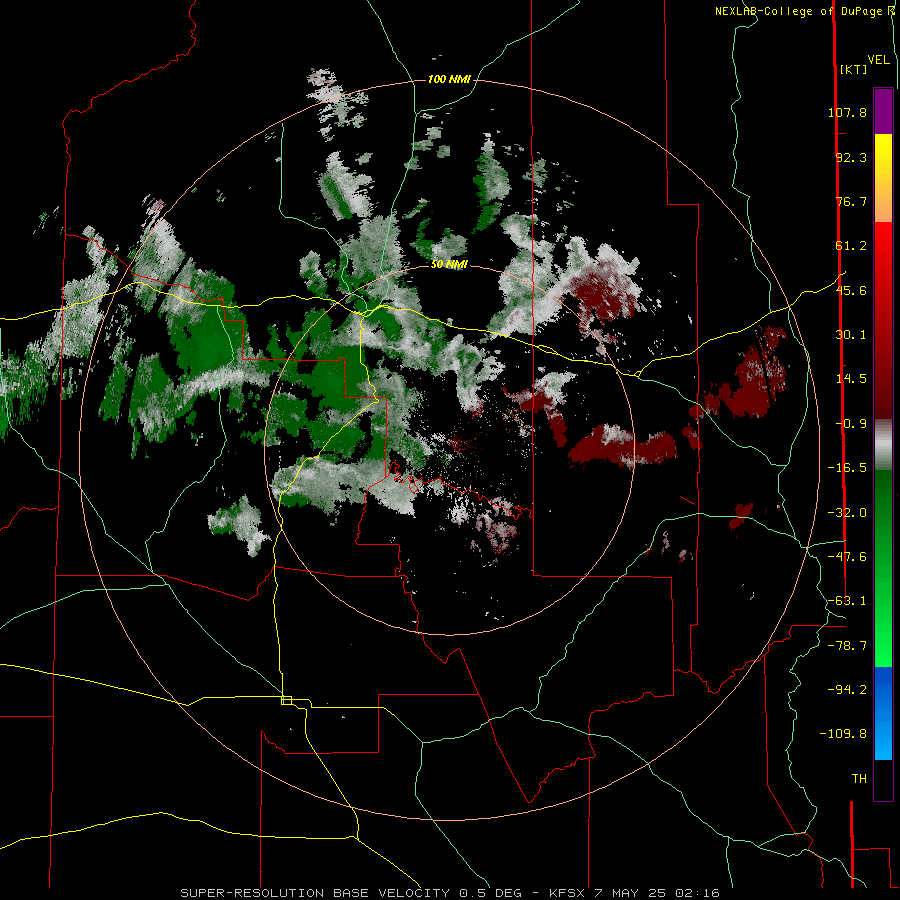900x900 pixels.
Task: Click the -63.1 legend value
Action: click(847, 601)
